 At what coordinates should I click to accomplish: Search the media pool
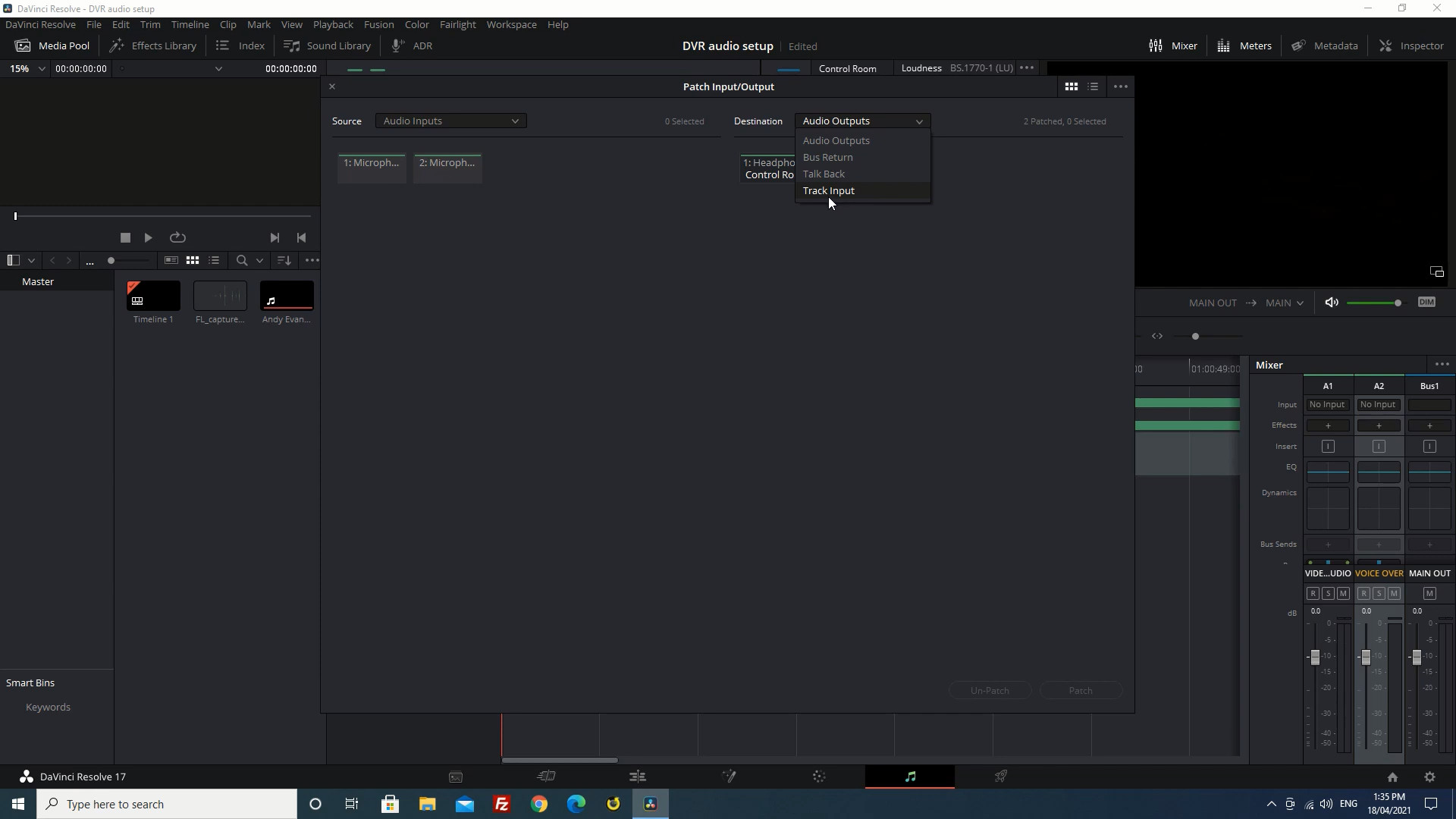tap(242, 260)
